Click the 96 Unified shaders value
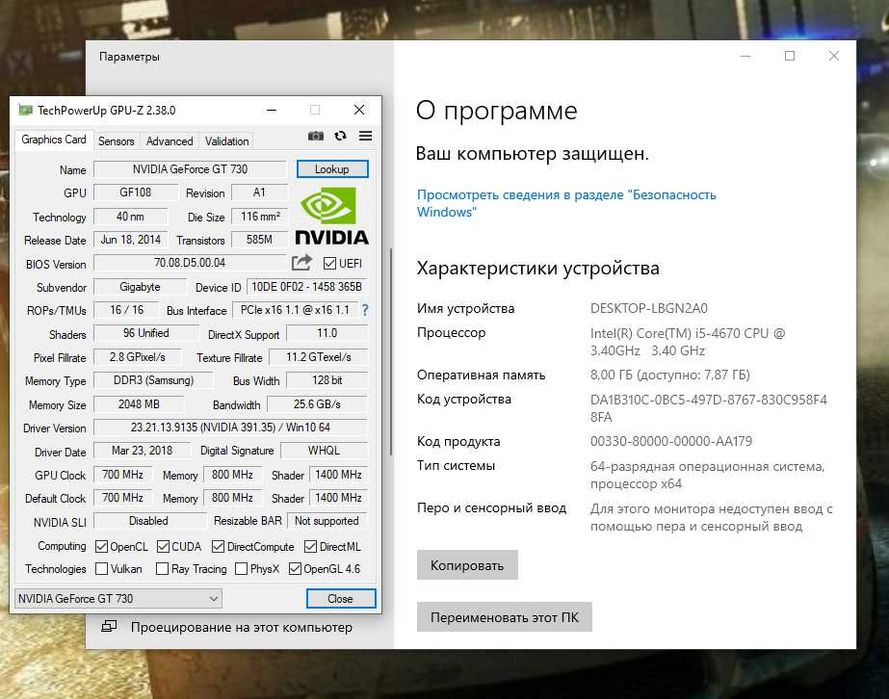Viewport: 889px width, 699px height. [x=146, y=333]
